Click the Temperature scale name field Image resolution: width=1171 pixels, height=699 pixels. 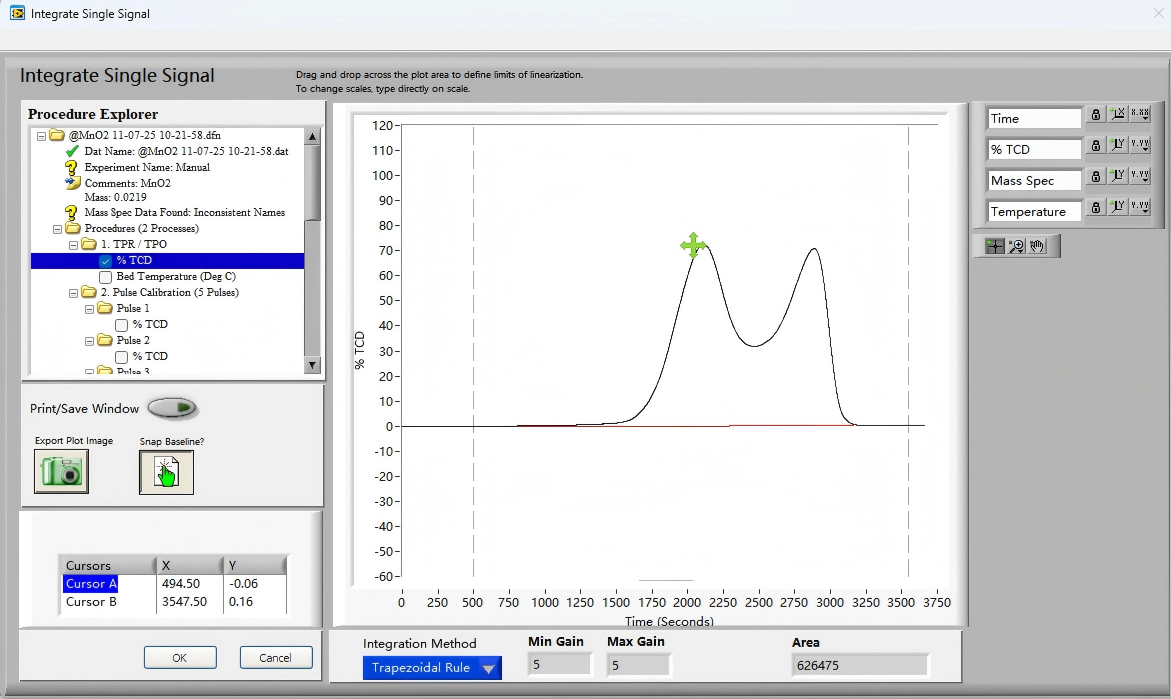coord(1034,212)
